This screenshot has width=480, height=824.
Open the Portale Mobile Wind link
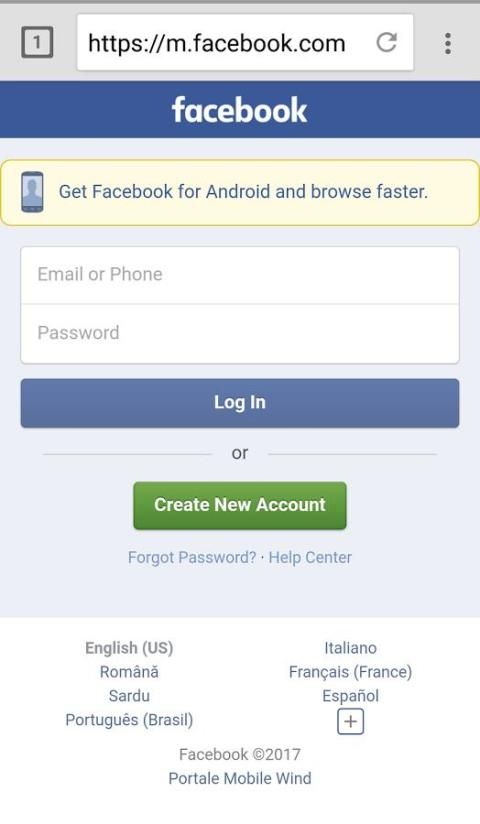coord(240,778)
